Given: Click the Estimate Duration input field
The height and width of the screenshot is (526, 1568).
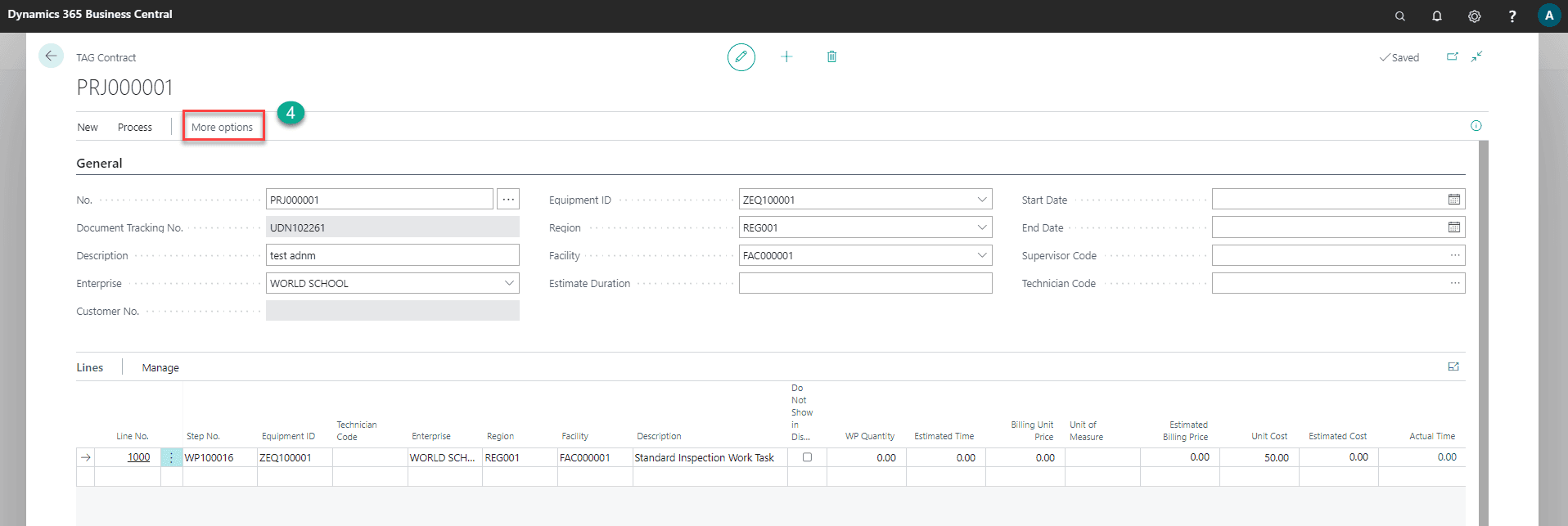Looking at the screenshot, I should point(865,283).
